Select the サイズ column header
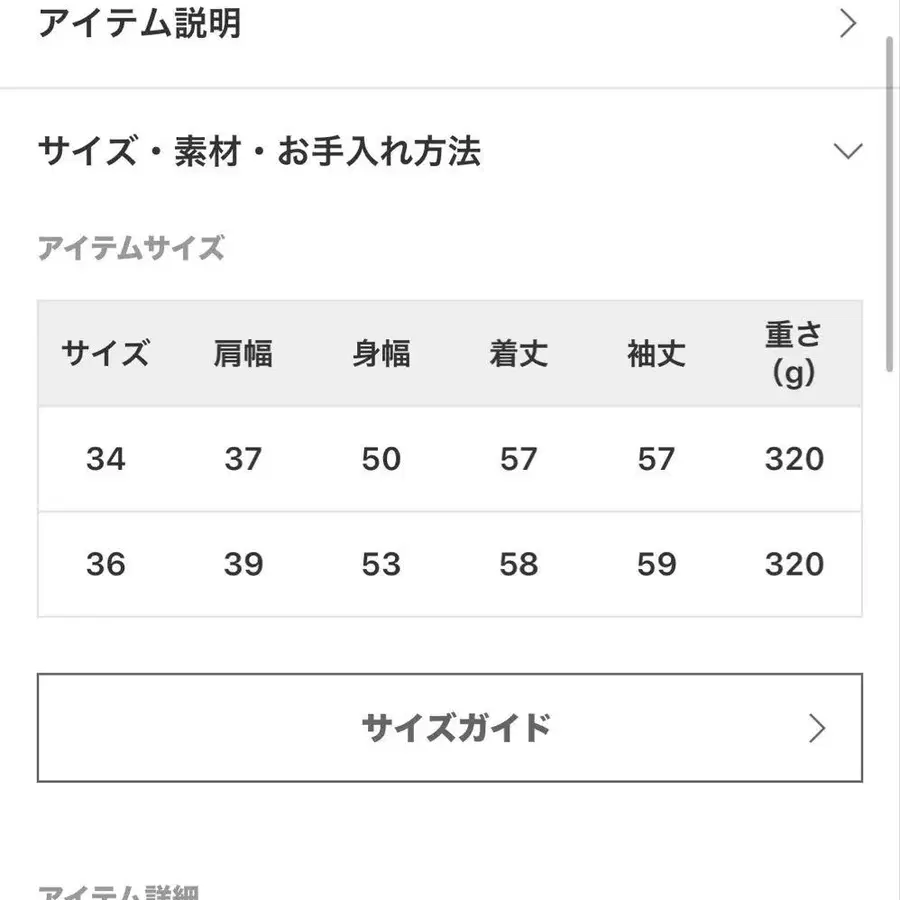Viewport: 900px width, 900px height. click(x=104, y=354)
